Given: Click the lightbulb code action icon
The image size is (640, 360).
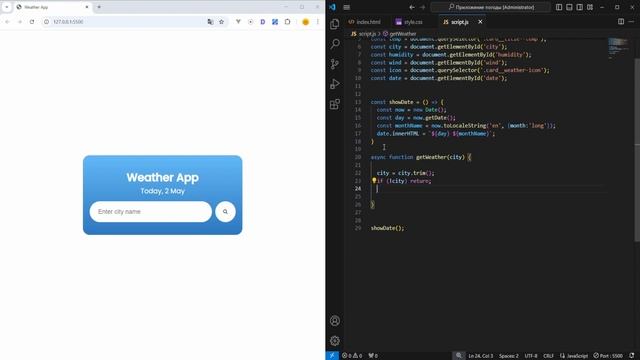Looking at the screenshot, I should [374, 180].
